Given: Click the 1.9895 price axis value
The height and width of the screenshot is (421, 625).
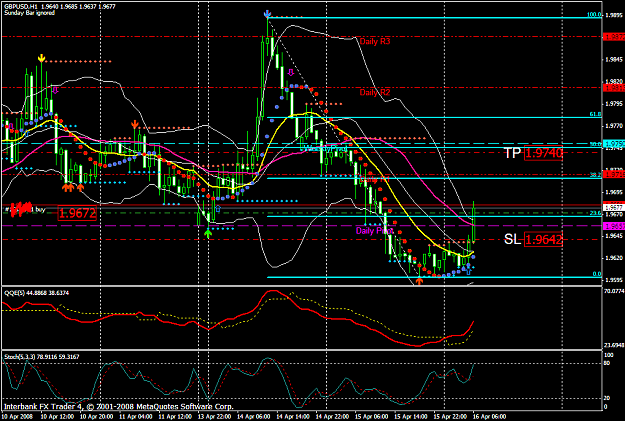Looking at the screenshot, I should tap(614, 16).
